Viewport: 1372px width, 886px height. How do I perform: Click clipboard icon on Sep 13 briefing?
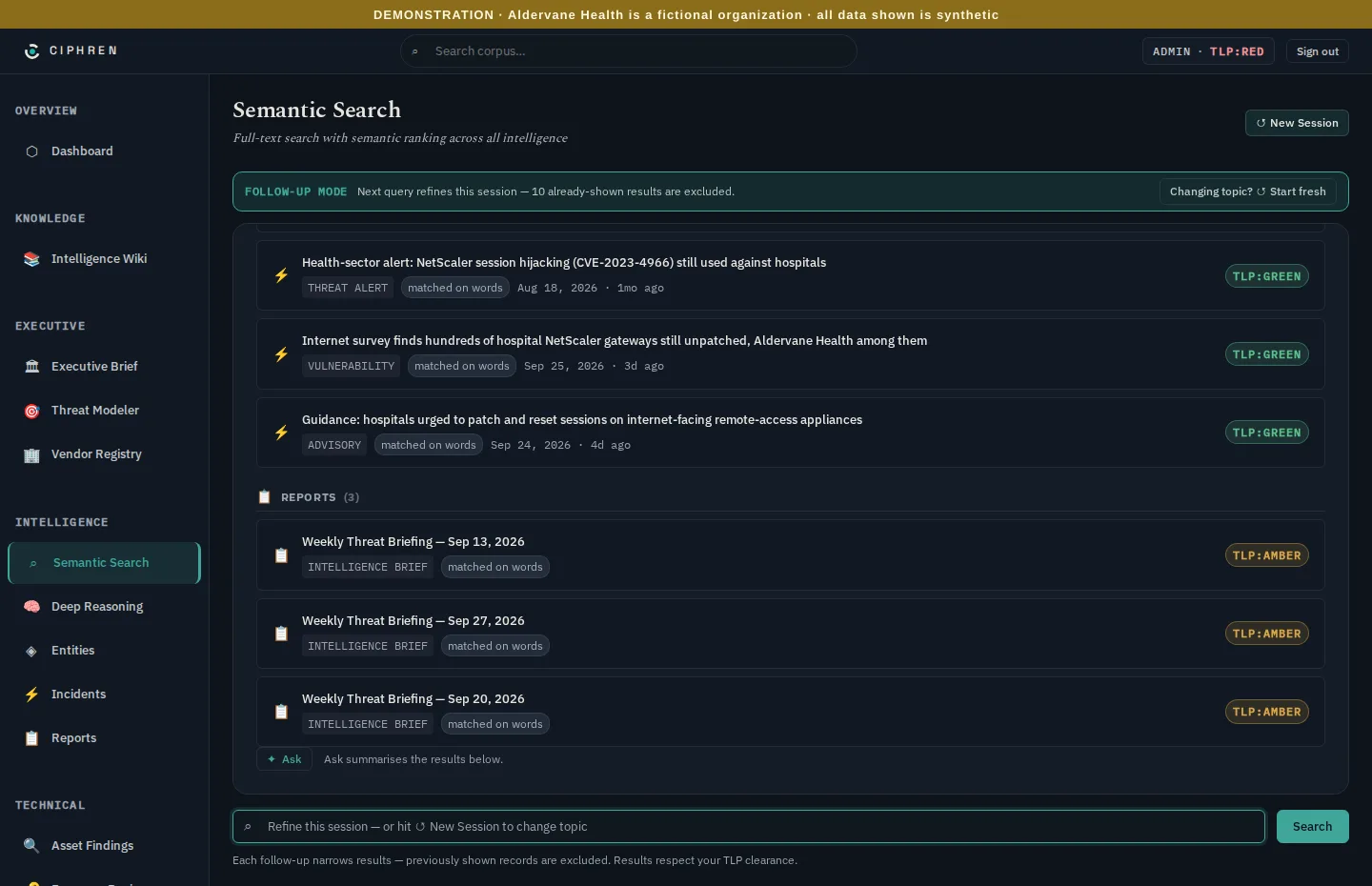click(x=281, y=555)
